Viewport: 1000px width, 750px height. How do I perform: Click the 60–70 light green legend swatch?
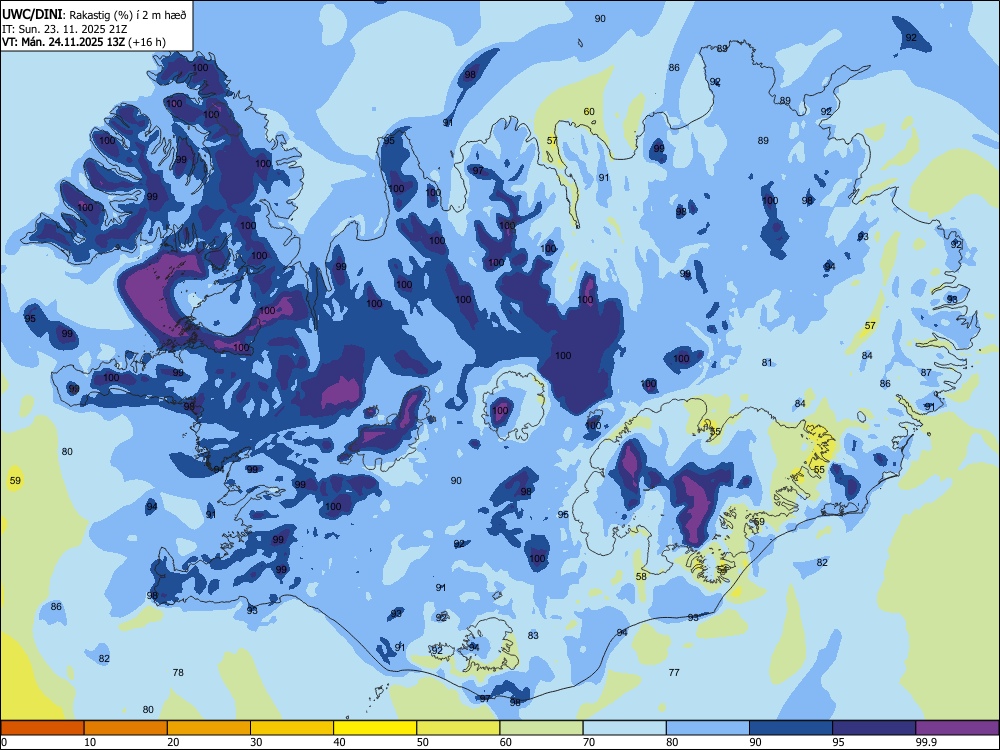point(541,728)
